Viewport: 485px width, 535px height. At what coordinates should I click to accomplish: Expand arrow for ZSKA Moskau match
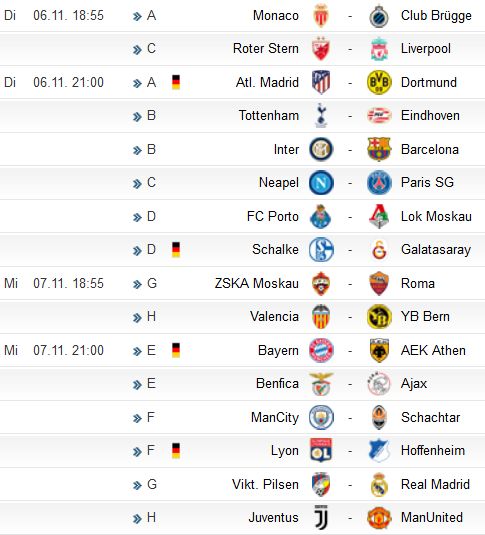(x=137, y=284)
